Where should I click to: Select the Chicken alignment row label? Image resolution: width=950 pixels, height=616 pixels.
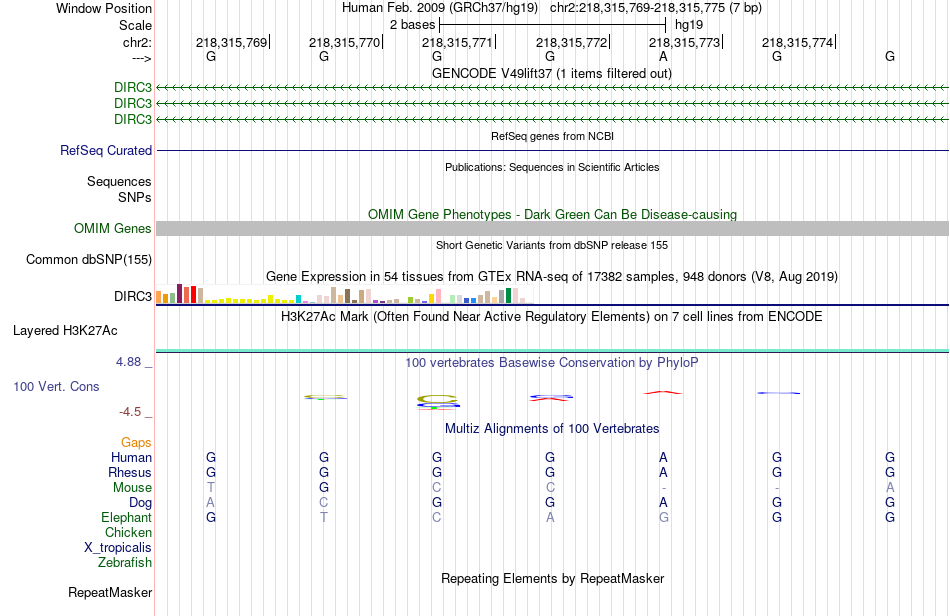tap(128, 533)
